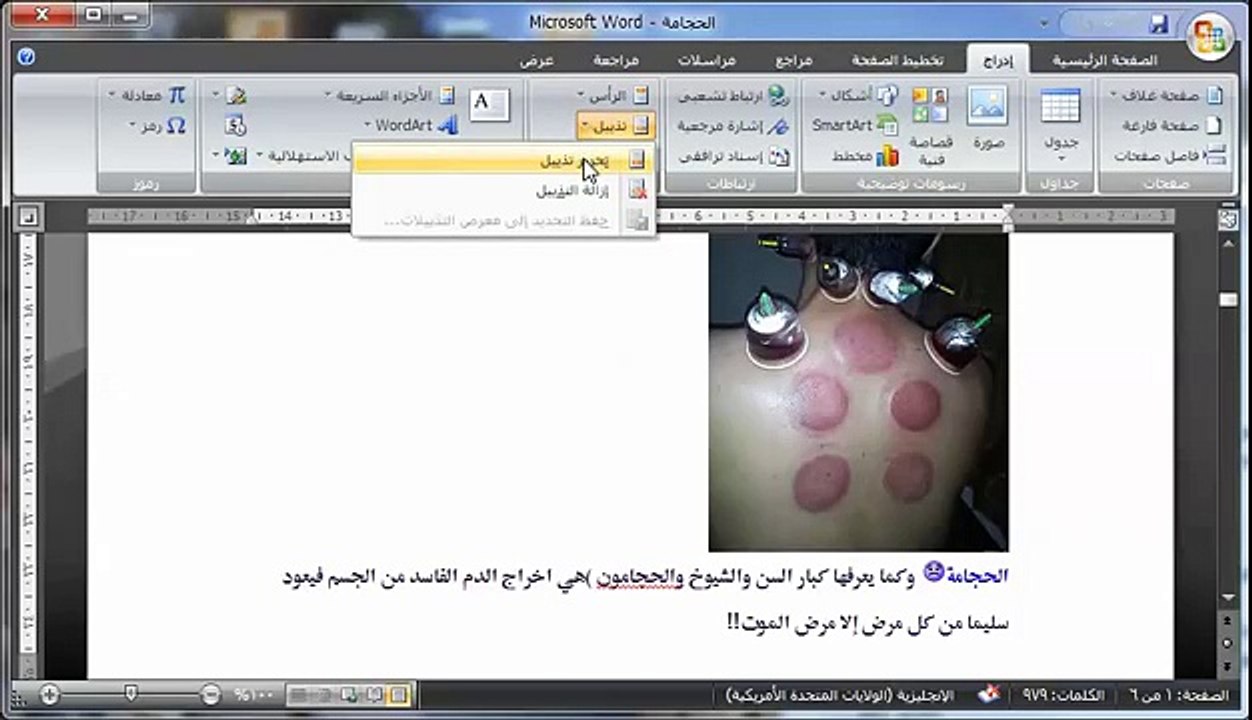Click the ruler tab selector box at ruler corner

(28, 215)
